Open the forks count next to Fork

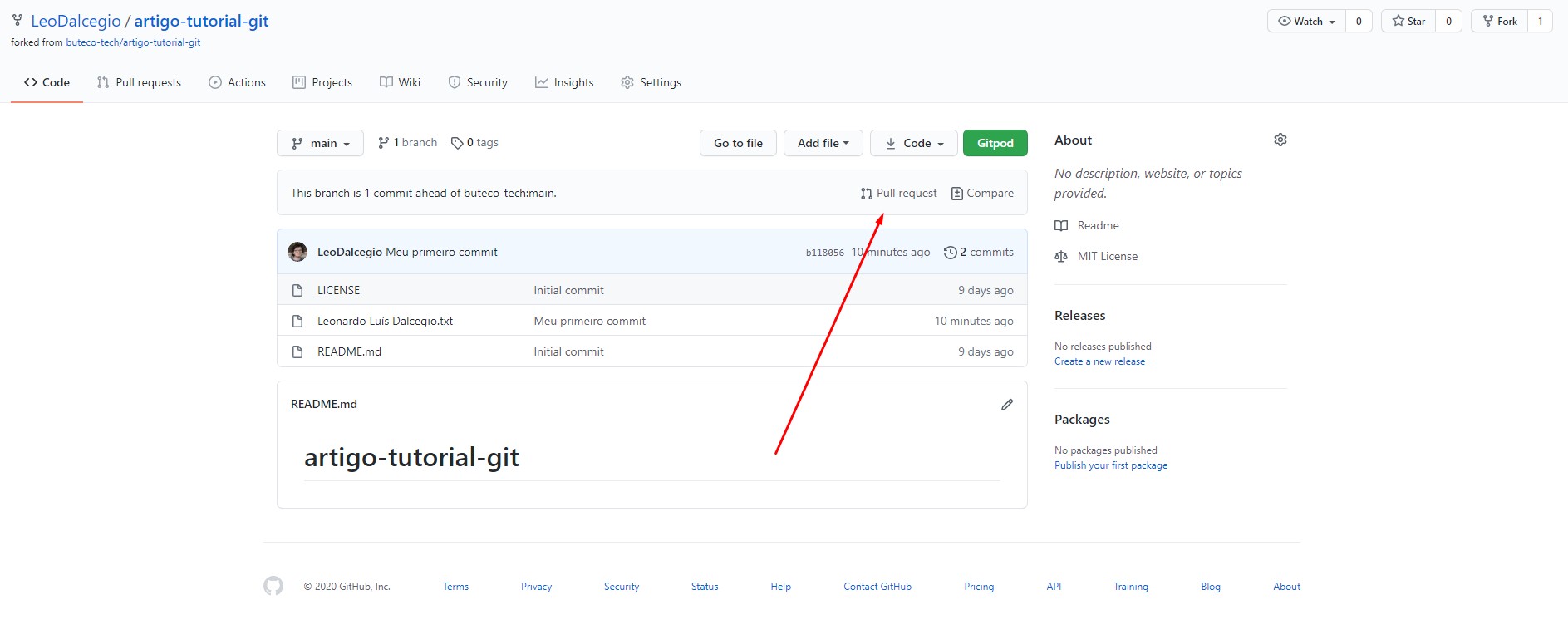coord(1540,21)
